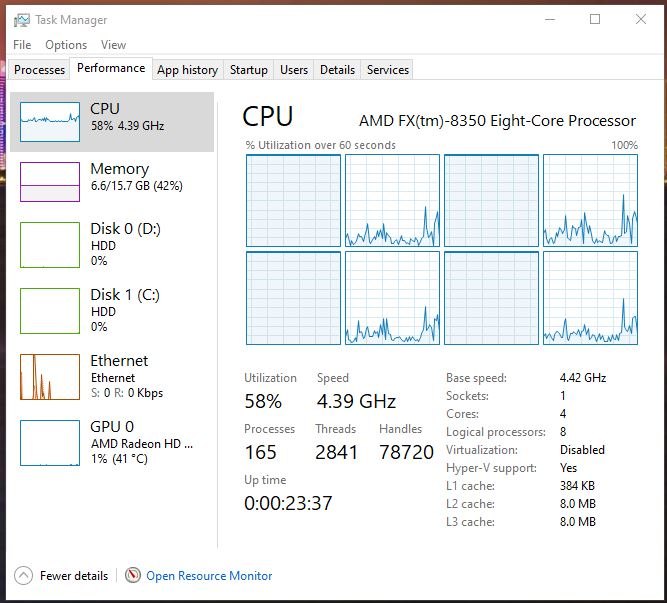The width and height of the screenshot is (667, 603).
Task: Select the Memory usage graph thumbnail
Action: coord(50,181)
